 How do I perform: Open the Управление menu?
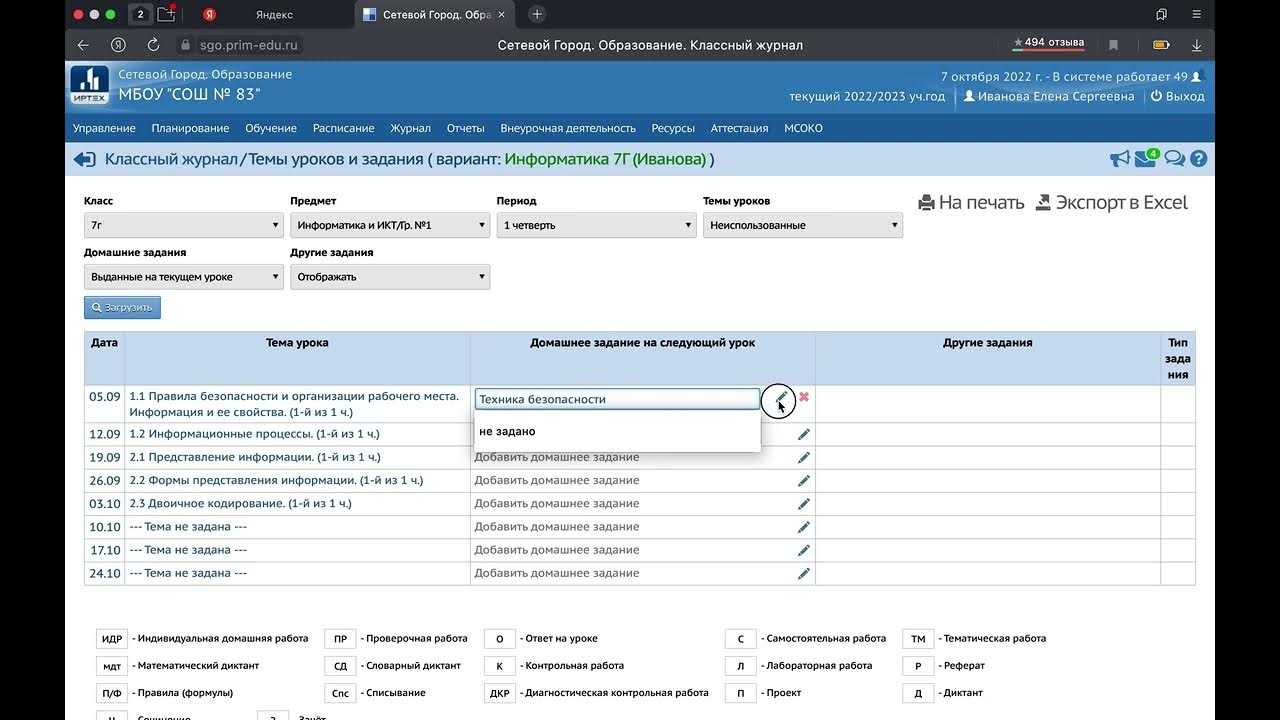click(x=104, y=128)
